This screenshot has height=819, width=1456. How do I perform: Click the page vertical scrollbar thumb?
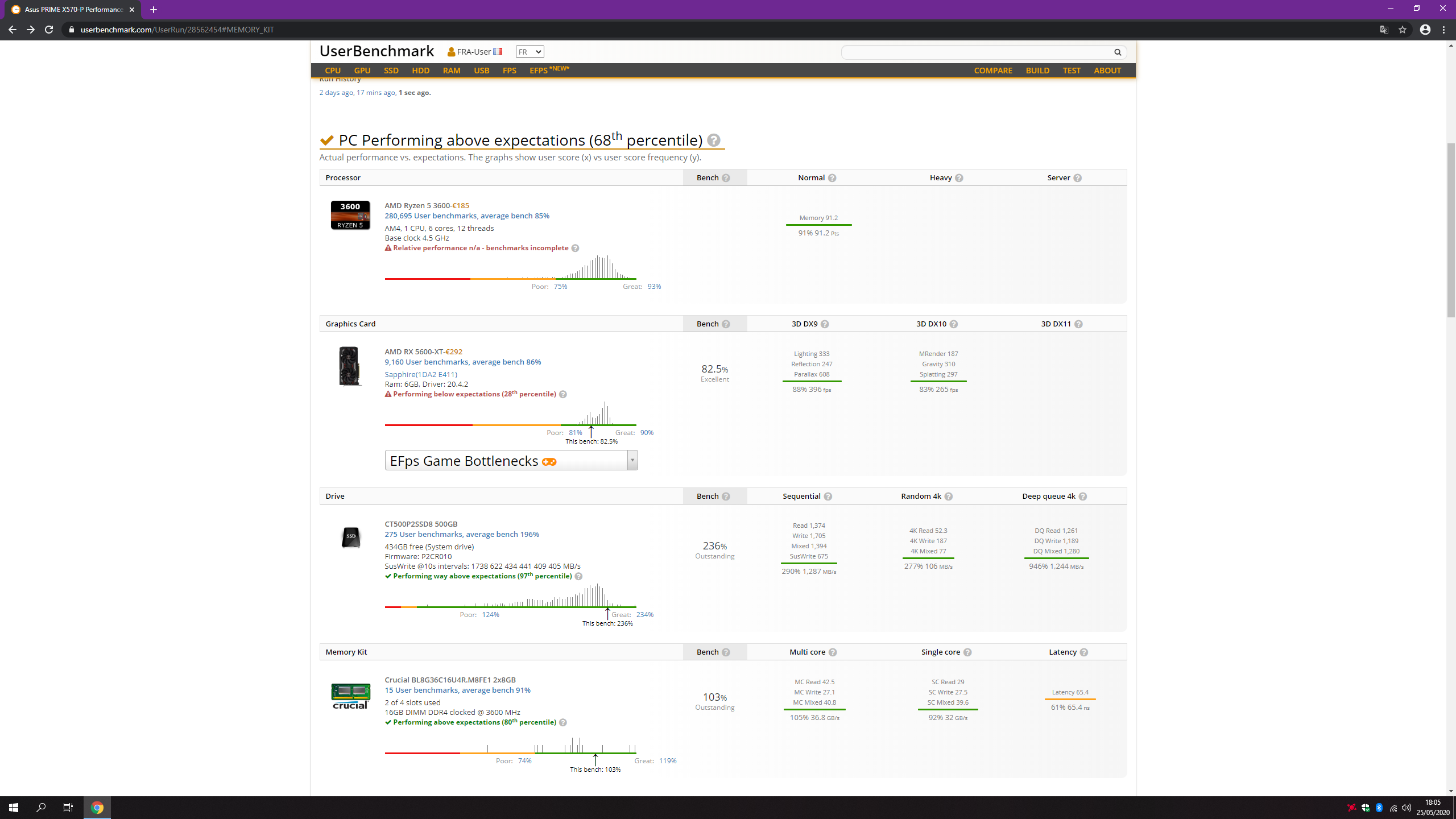coord(1451,230)
